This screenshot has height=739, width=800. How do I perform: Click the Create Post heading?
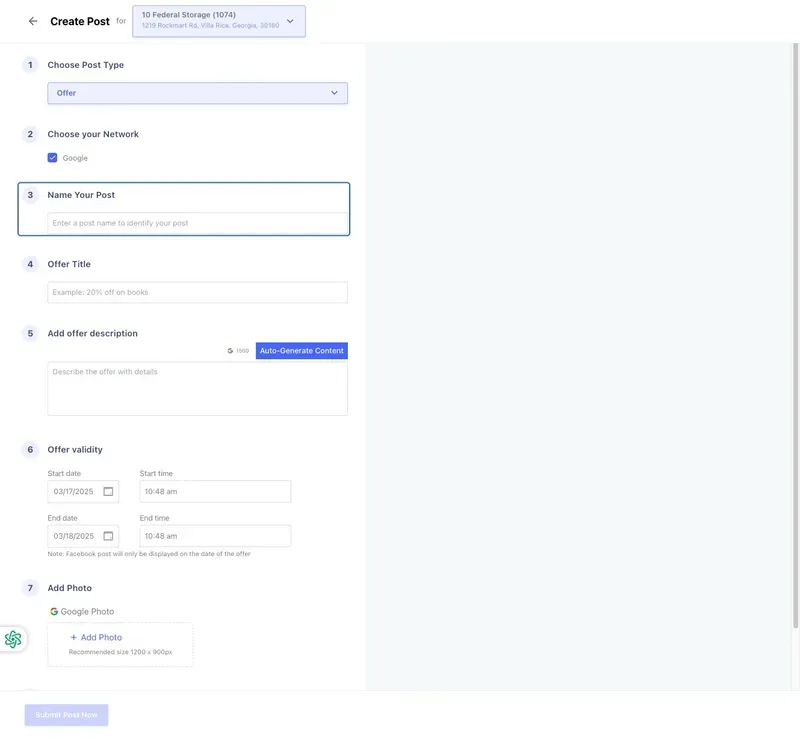[80, 21]
